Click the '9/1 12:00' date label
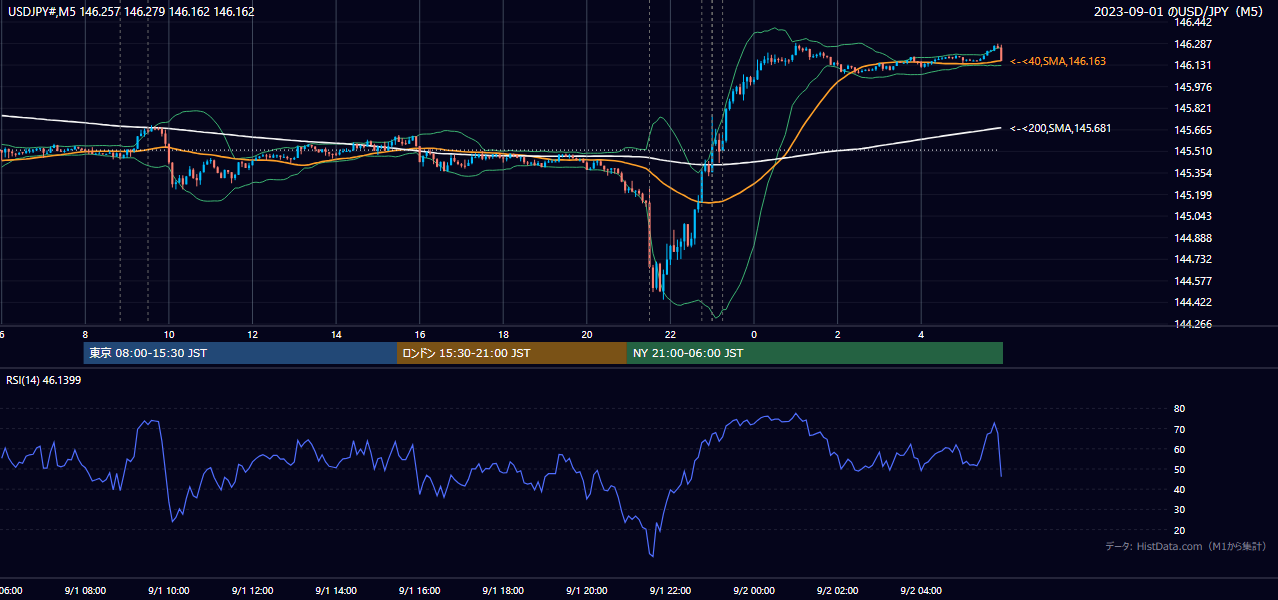Screen dimensions: 1278x600 point(251,591)
